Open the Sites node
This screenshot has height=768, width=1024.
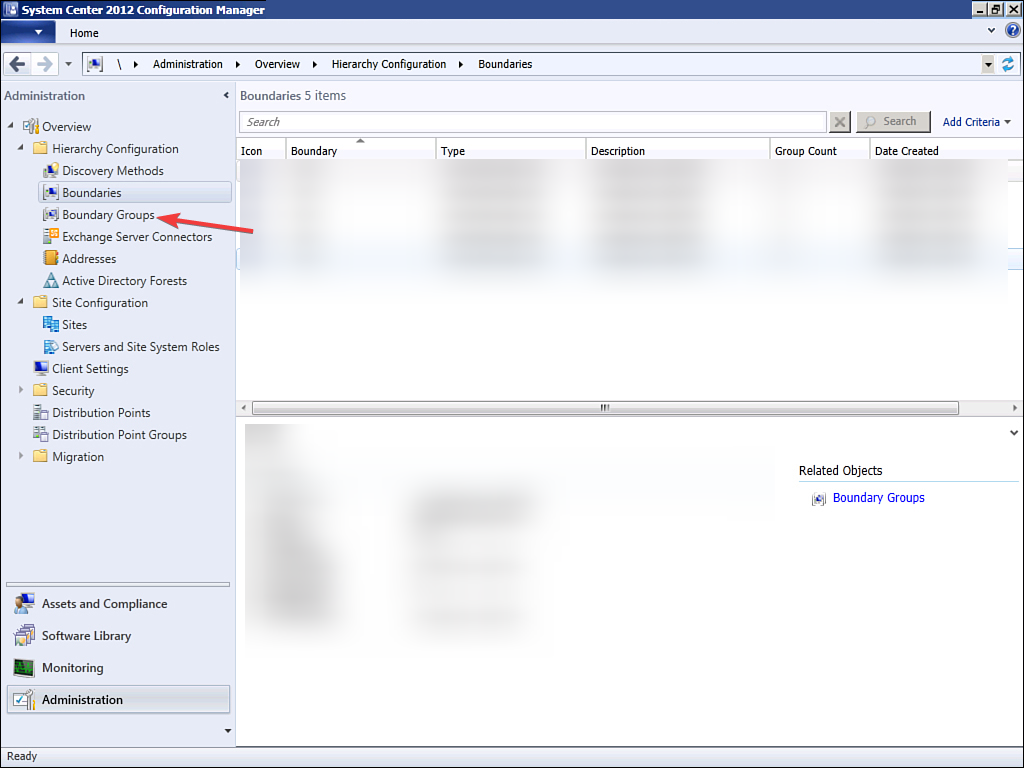pos(73,324)
